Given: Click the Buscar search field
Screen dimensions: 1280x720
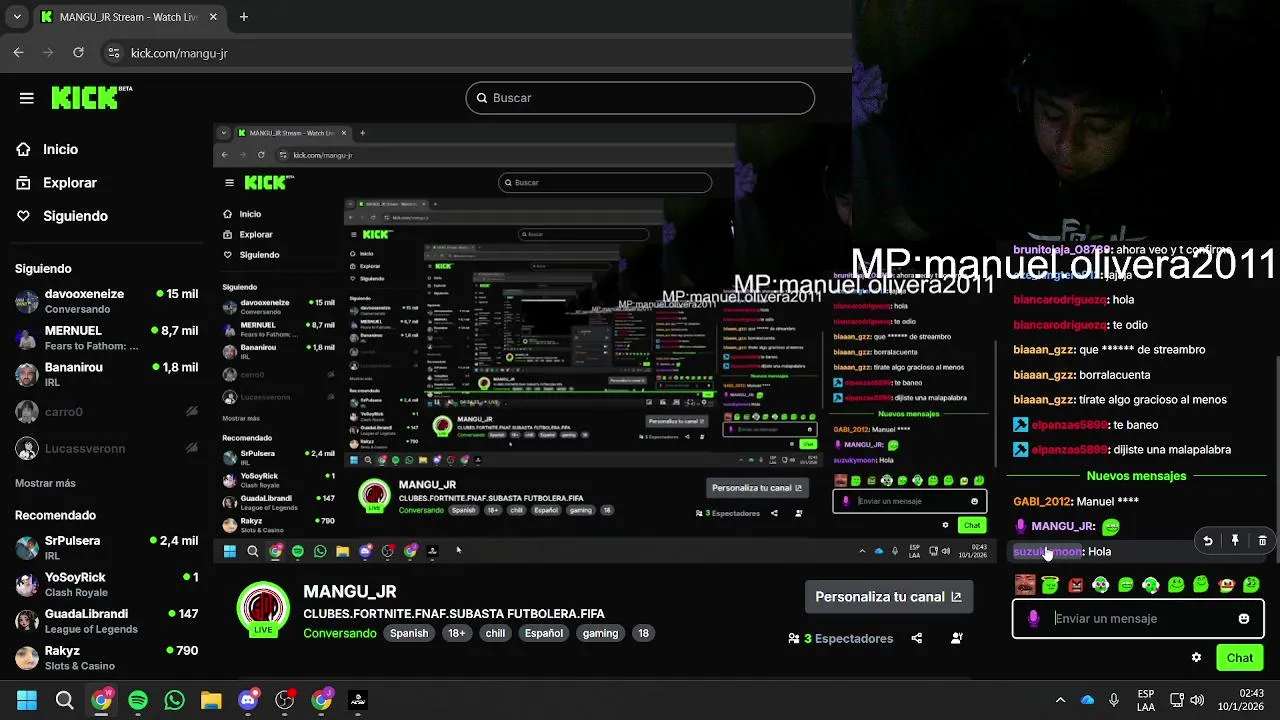Looking at the screenshot, I should click(640, 98).
